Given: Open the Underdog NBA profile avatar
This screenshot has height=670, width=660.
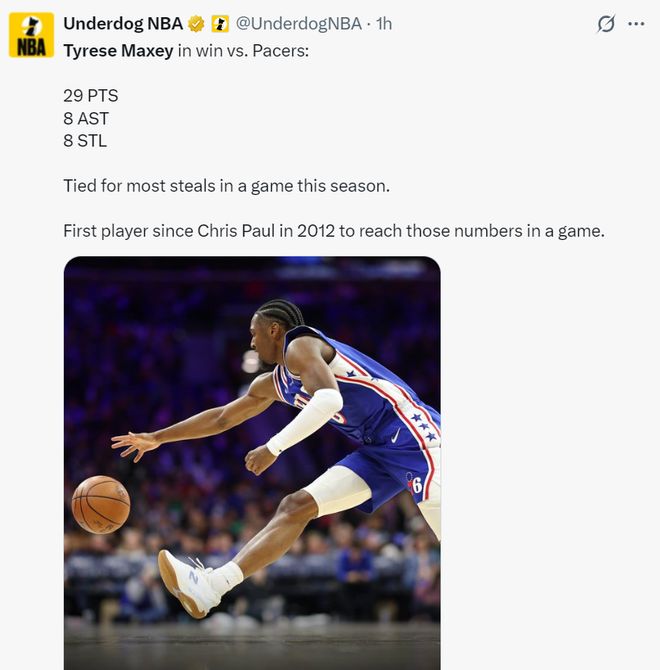Looking at the screenshot, I should (x=32, y=35).
